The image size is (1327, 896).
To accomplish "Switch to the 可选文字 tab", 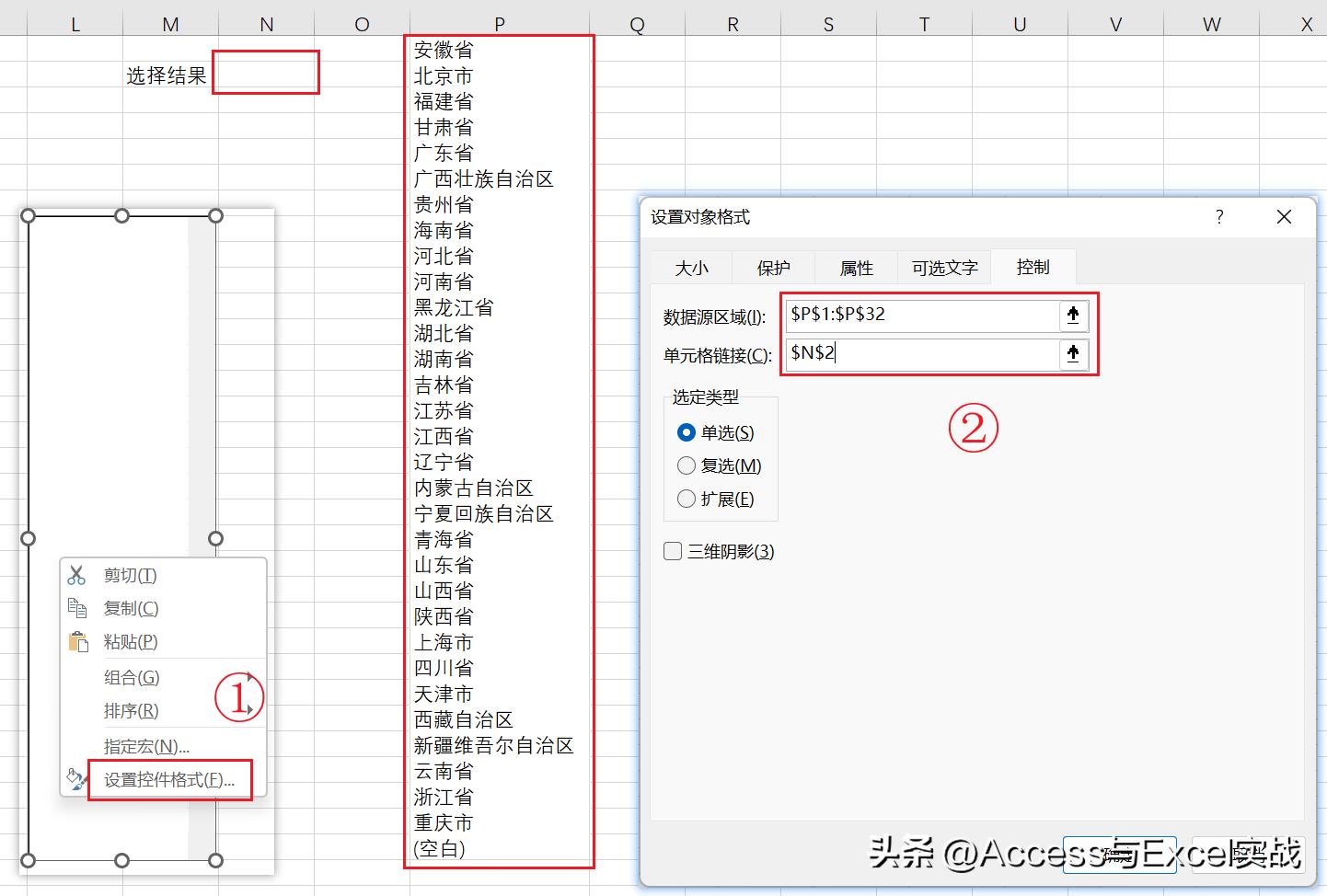I will tap(943, 267).
